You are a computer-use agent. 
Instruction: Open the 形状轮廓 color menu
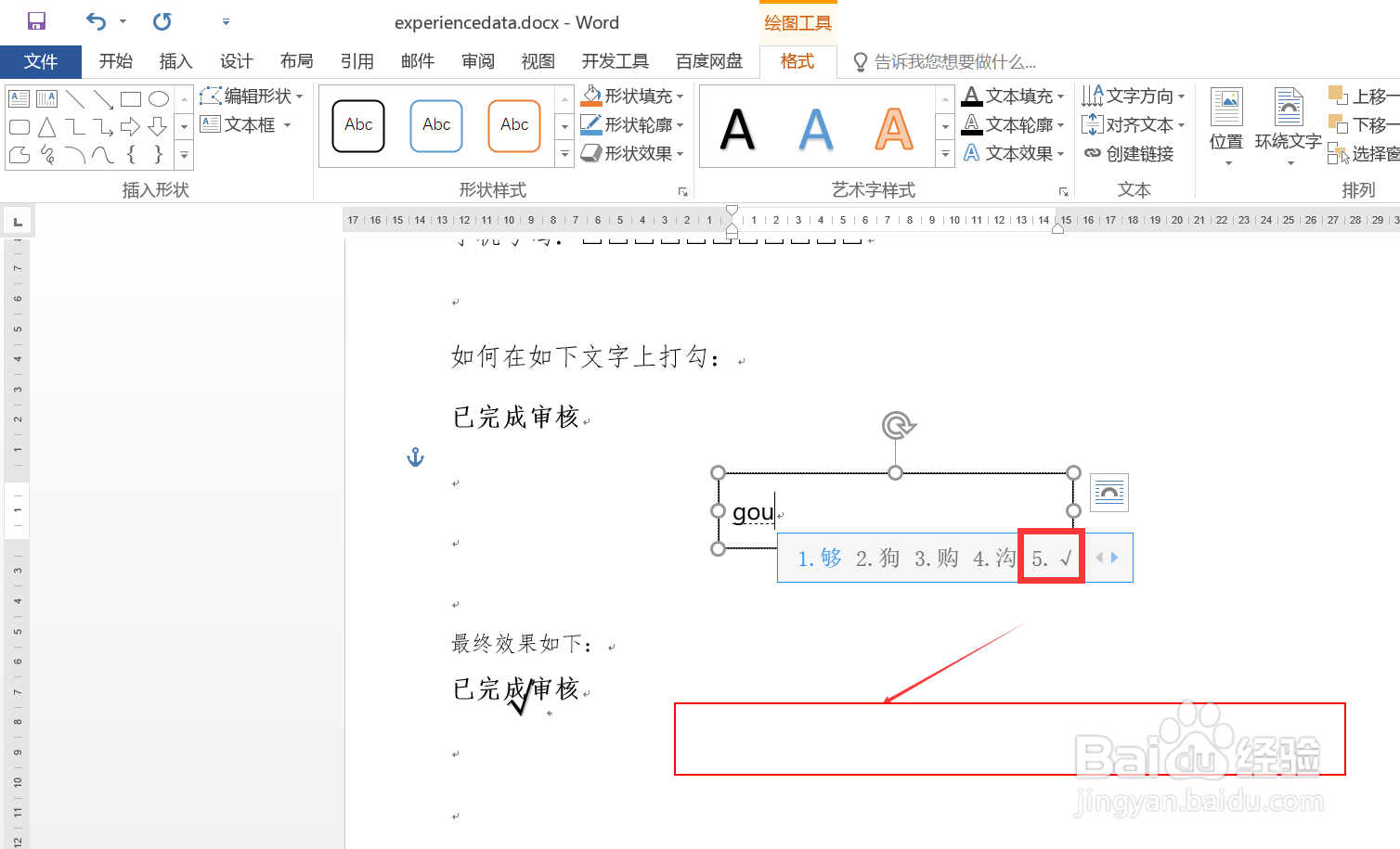pyautogui.click(x=632, y=124)
